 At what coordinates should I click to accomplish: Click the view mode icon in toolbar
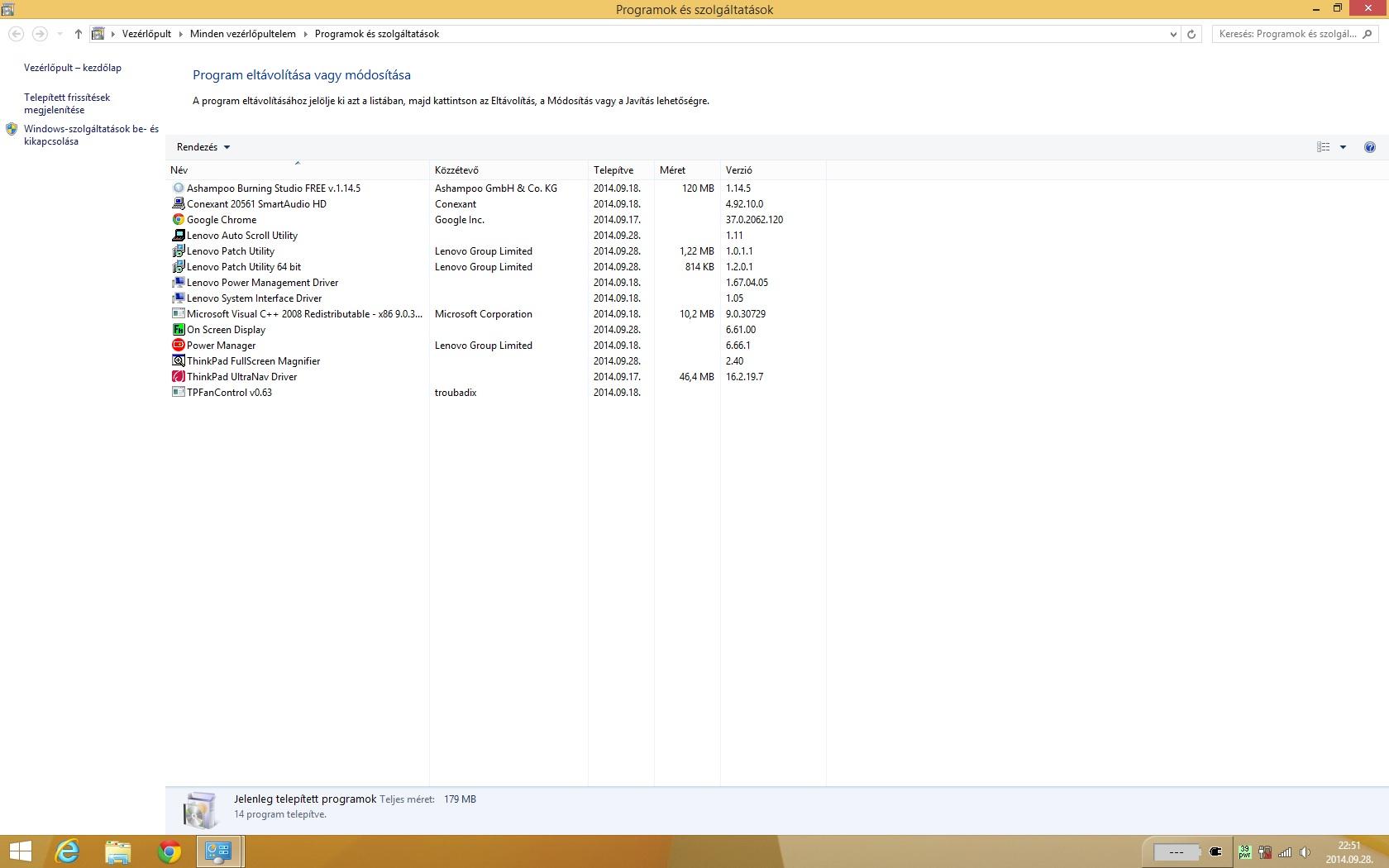[x=1323, y=147]
